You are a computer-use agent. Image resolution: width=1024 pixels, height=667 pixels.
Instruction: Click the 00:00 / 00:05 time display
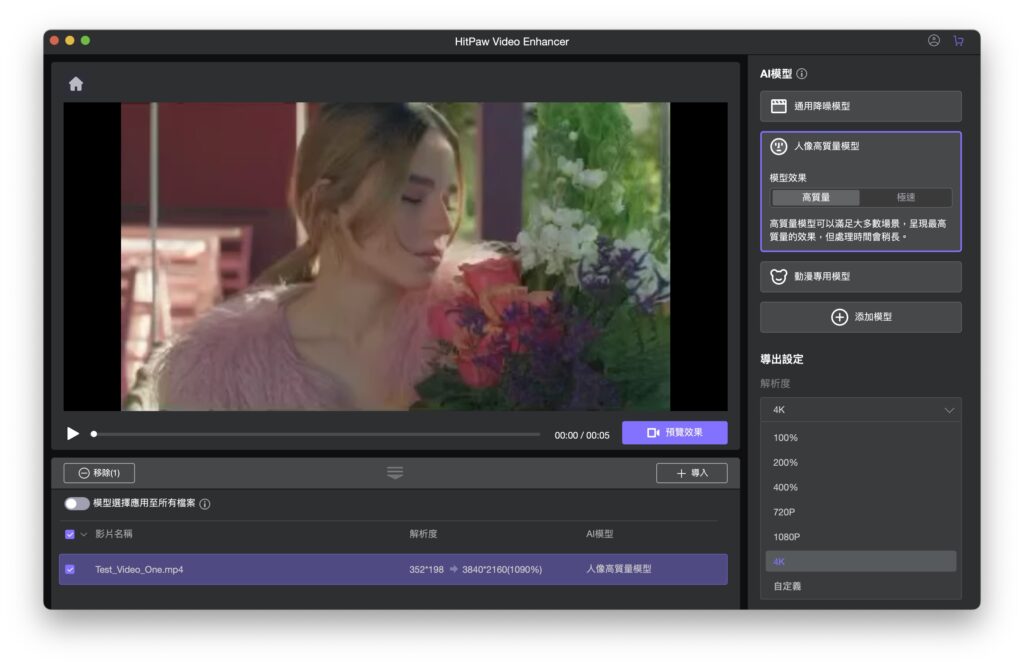pos(582,435)
